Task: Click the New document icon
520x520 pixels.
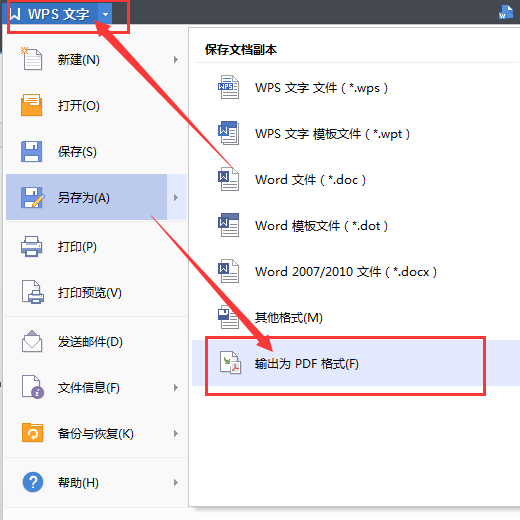Action: (x=32, y=59)
